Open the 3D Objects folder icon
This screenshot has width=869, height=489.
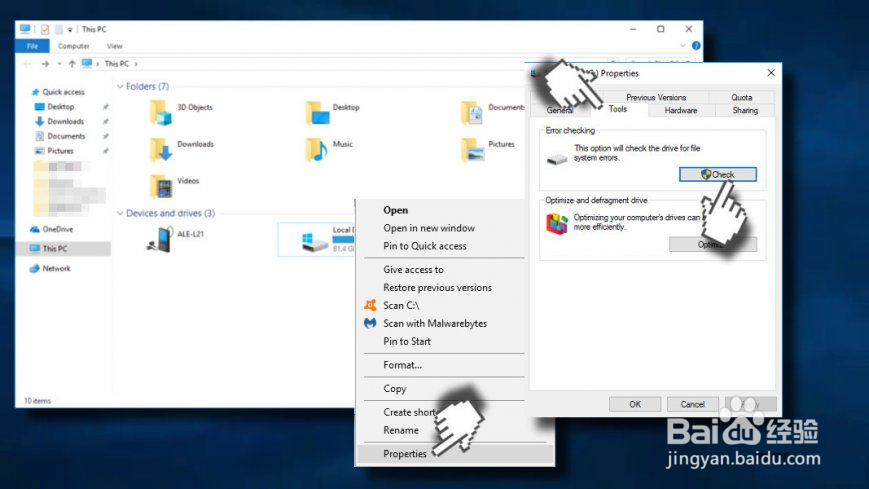click(161, 113)
